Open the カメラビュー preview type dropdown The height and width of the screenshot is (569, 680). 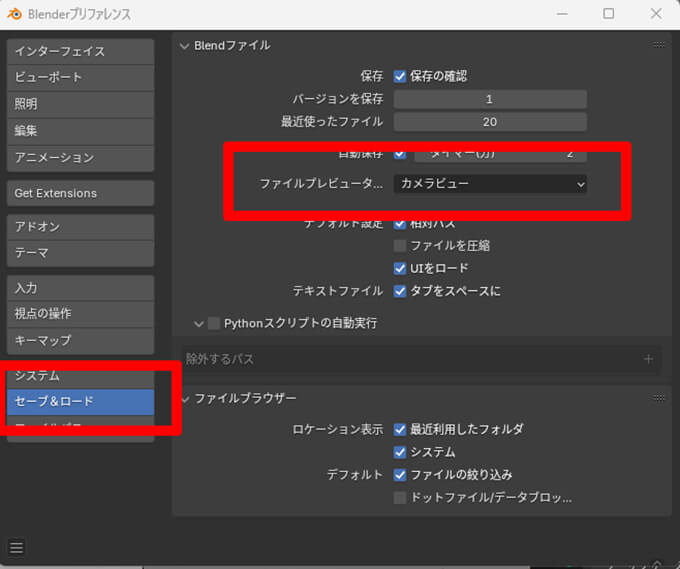[x=489, y=184]
